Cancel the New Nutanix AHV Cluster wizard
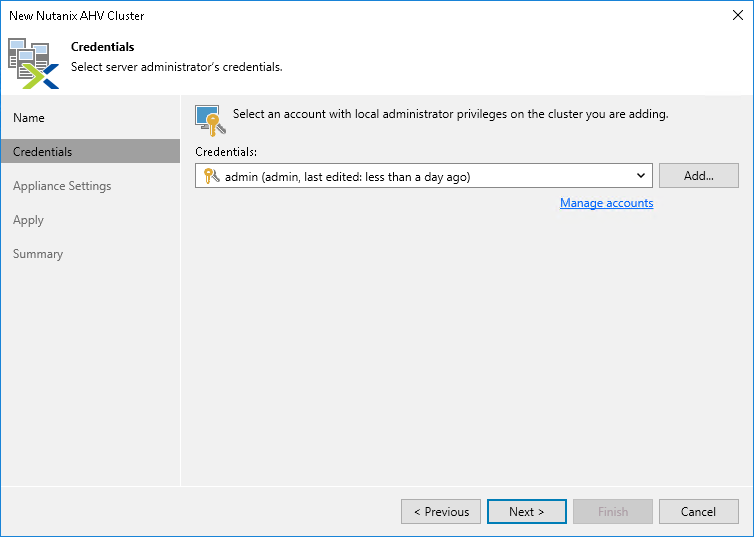The height and width of the screenshot is (537, 754). 699,512
